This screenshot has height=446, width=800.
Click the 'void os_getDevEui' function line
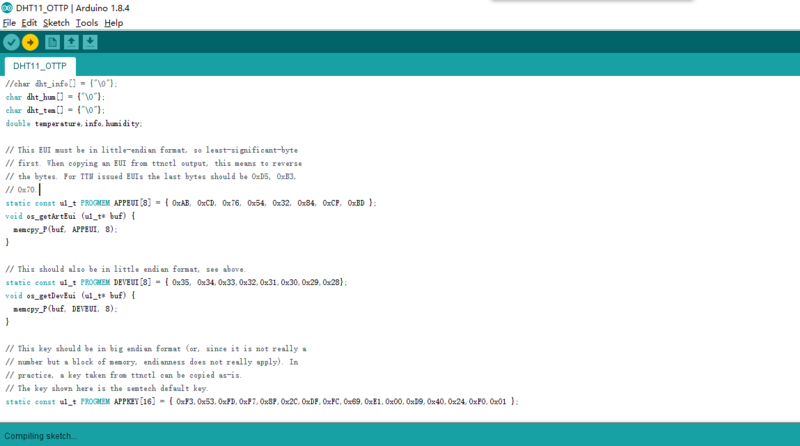pos(70,295)
